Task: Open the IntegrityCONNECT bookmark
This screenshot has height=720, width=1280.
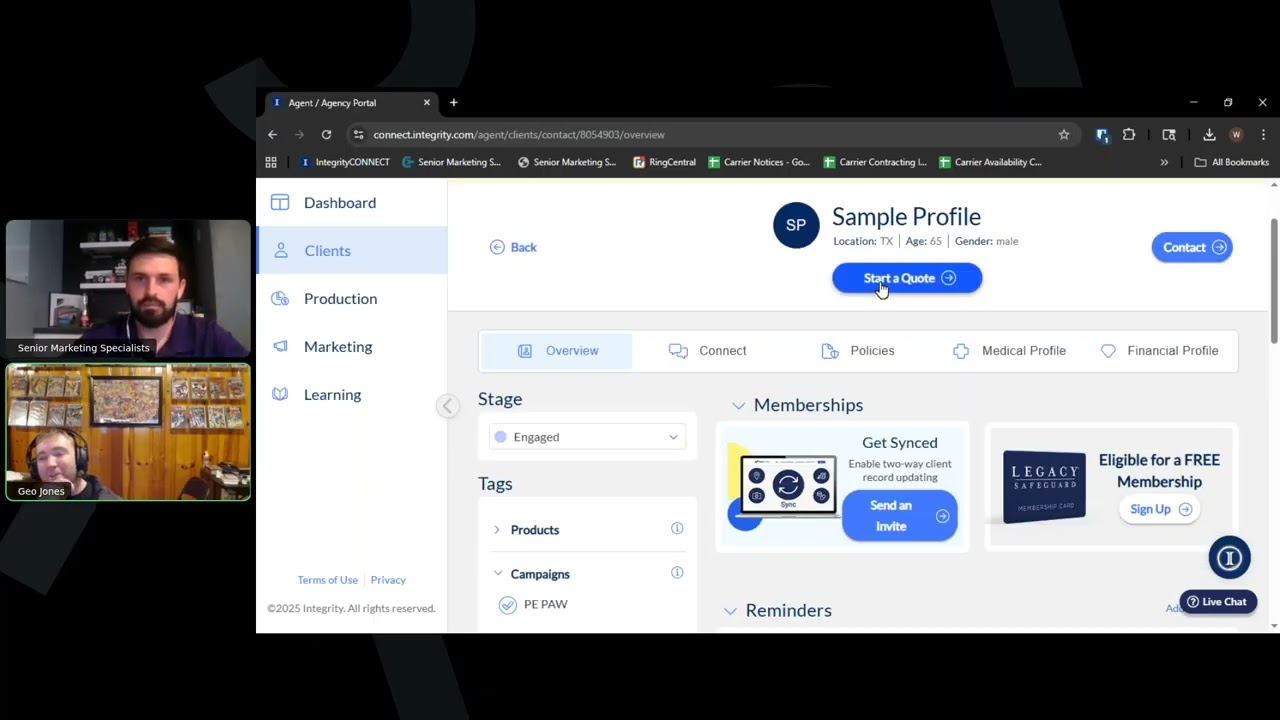Action: pos(345,162)
